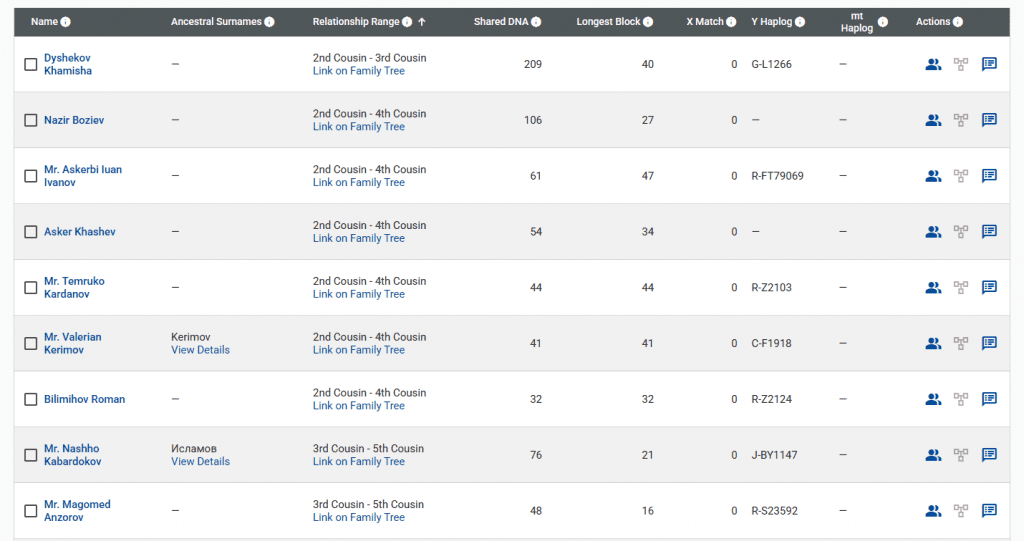The height and width of the screenshot is (541, 1024).
Task: Expand View Details under the Исламов surname
Action: [200, 462]
